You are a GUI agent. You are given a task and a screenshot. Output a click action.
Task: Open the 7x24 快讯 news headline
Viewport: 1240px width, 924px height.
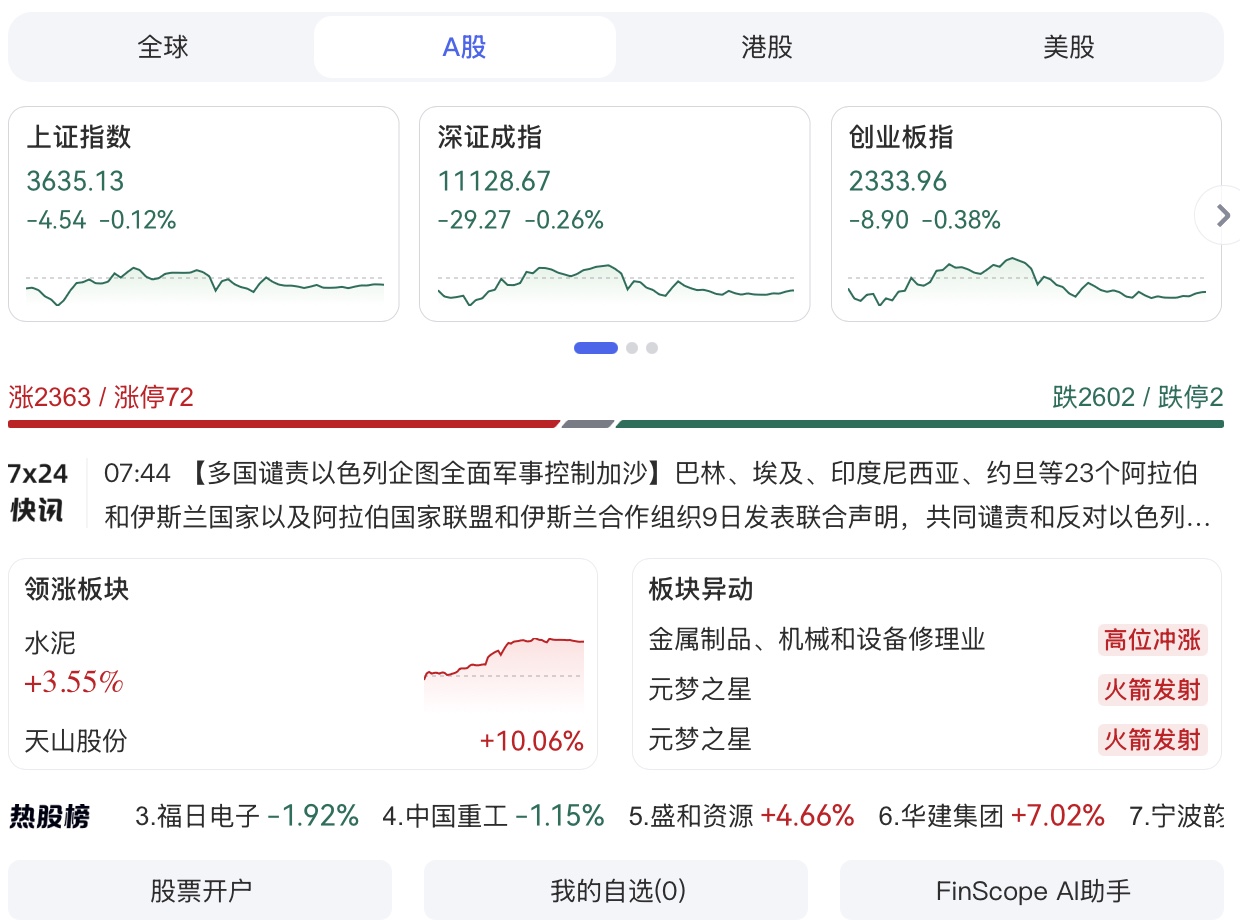click(x=655, y=495)
